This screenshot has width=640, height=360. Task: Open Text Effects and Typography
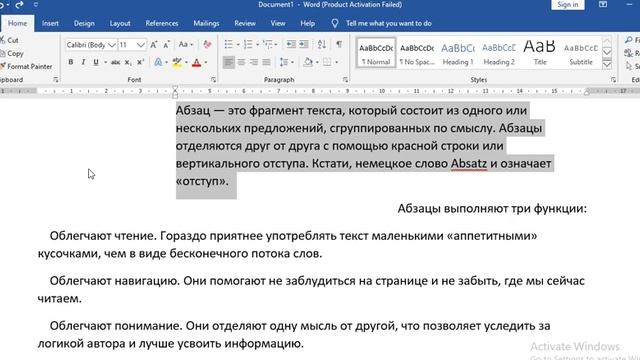click(158, 62)
